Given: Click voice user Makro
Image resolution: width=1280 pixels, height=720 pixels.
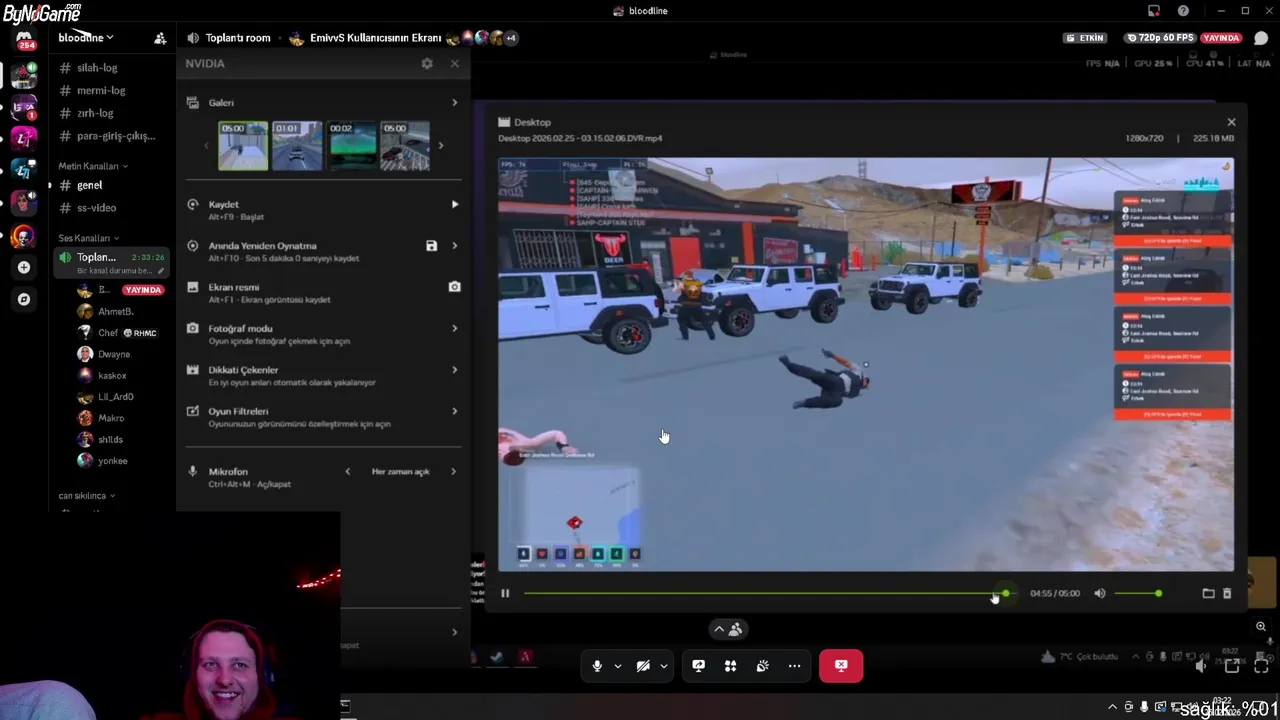Looking at the screenshot, I should coord(110,418).
